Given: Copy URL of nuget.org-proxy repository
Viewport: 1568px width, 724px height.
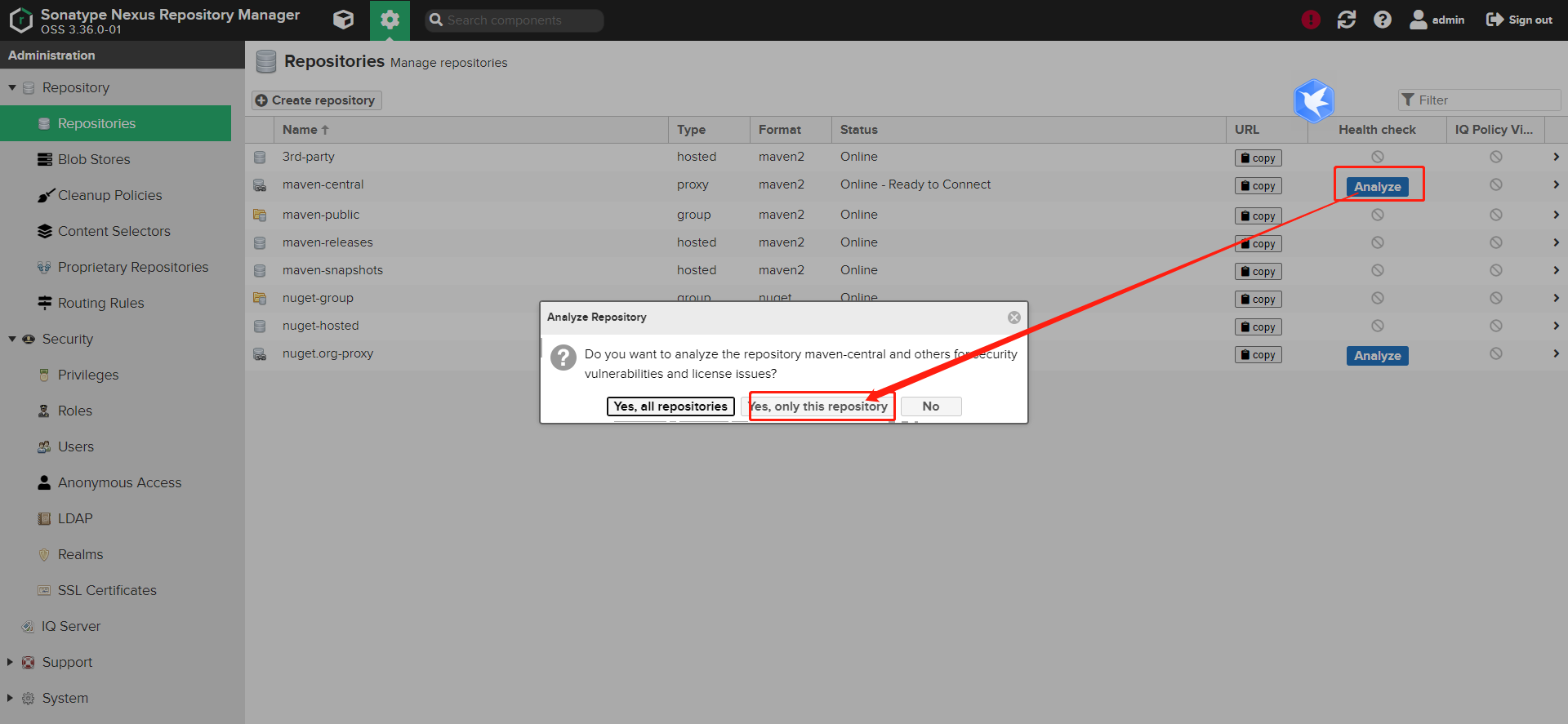Looking at the screenshot, I should (1258, 354).
